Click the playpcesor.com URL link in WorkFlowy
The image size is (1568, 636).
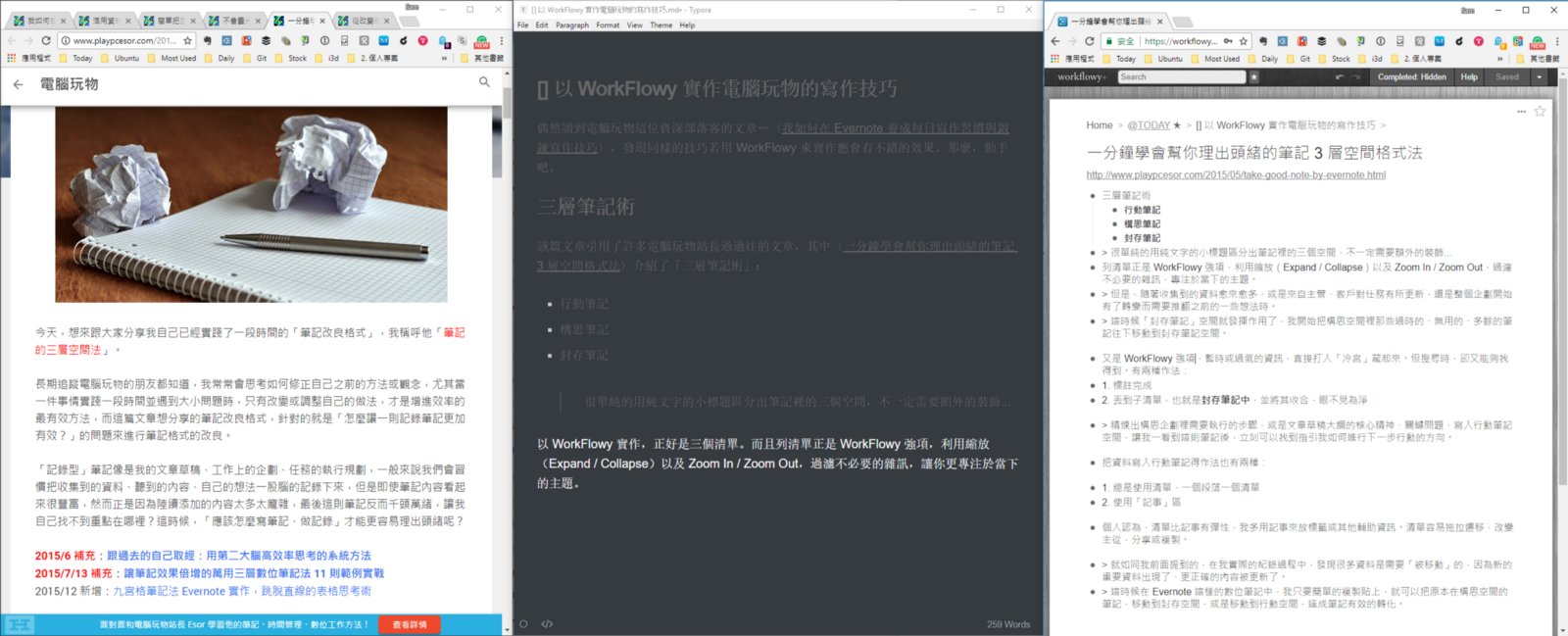(1235, 175)
